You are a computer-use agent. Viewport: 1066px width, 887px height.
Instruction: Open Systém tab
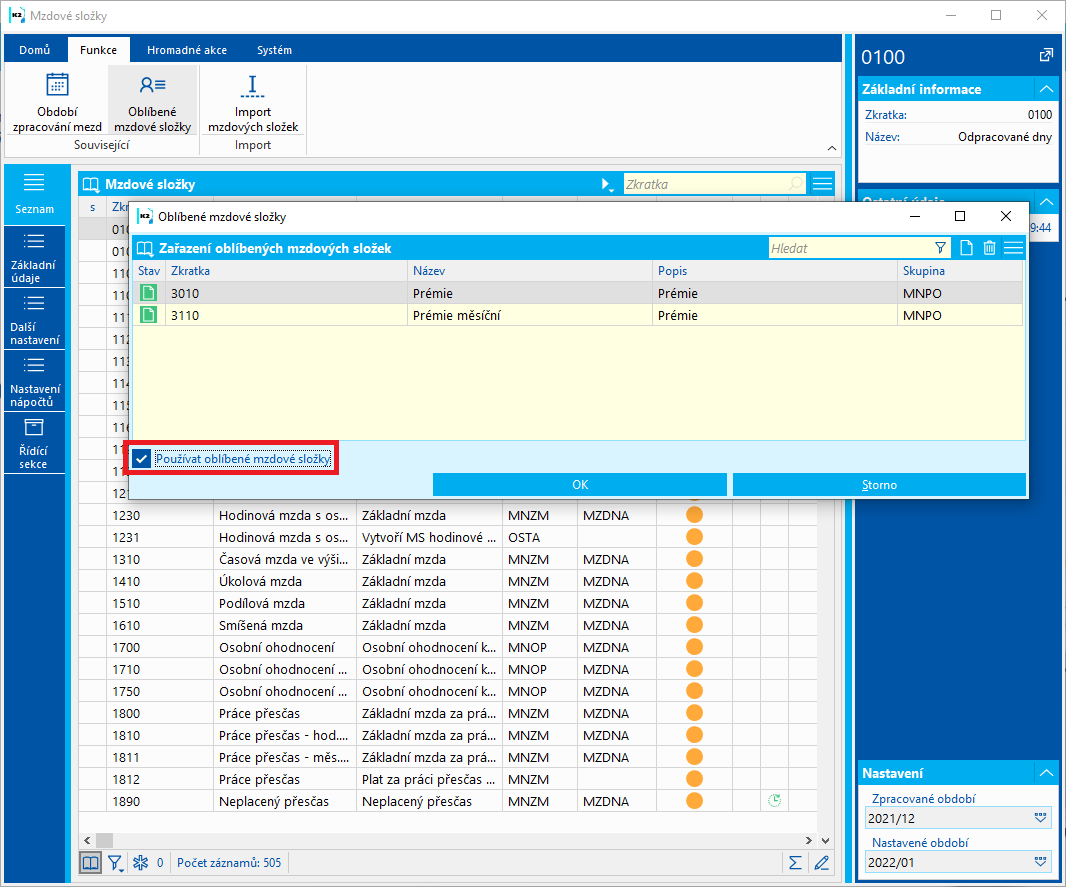274,50
